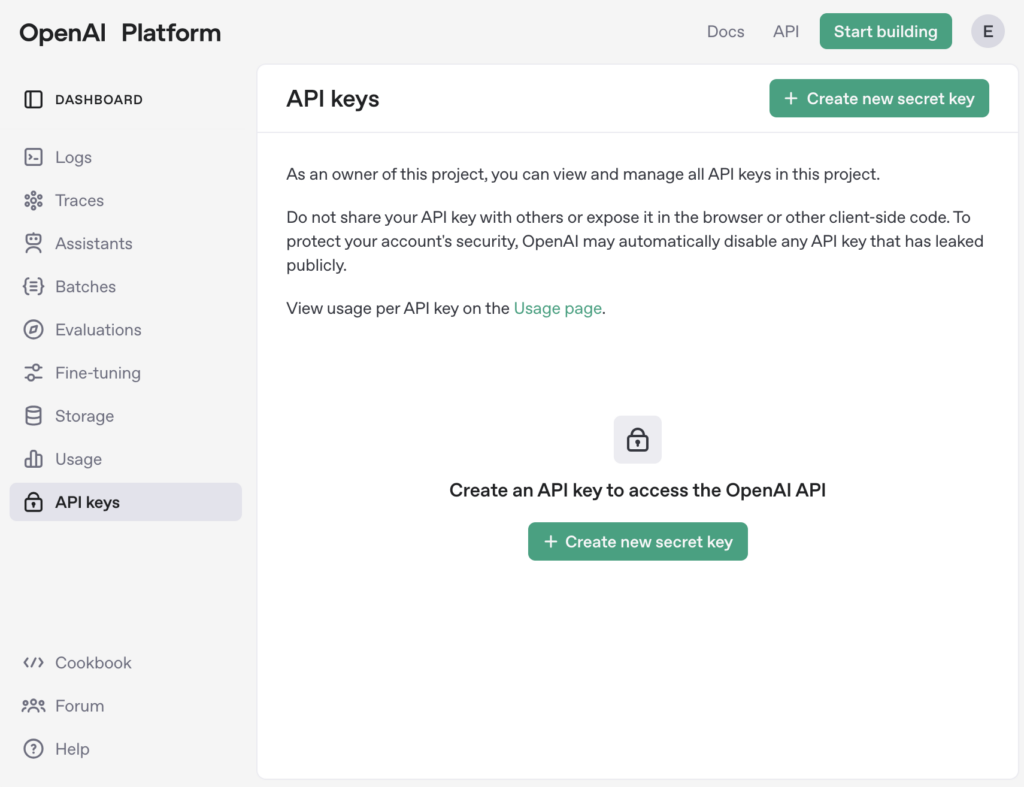Click the Assistants robot icon
This screenshot has width=1024, height=787.
[33, 244]
